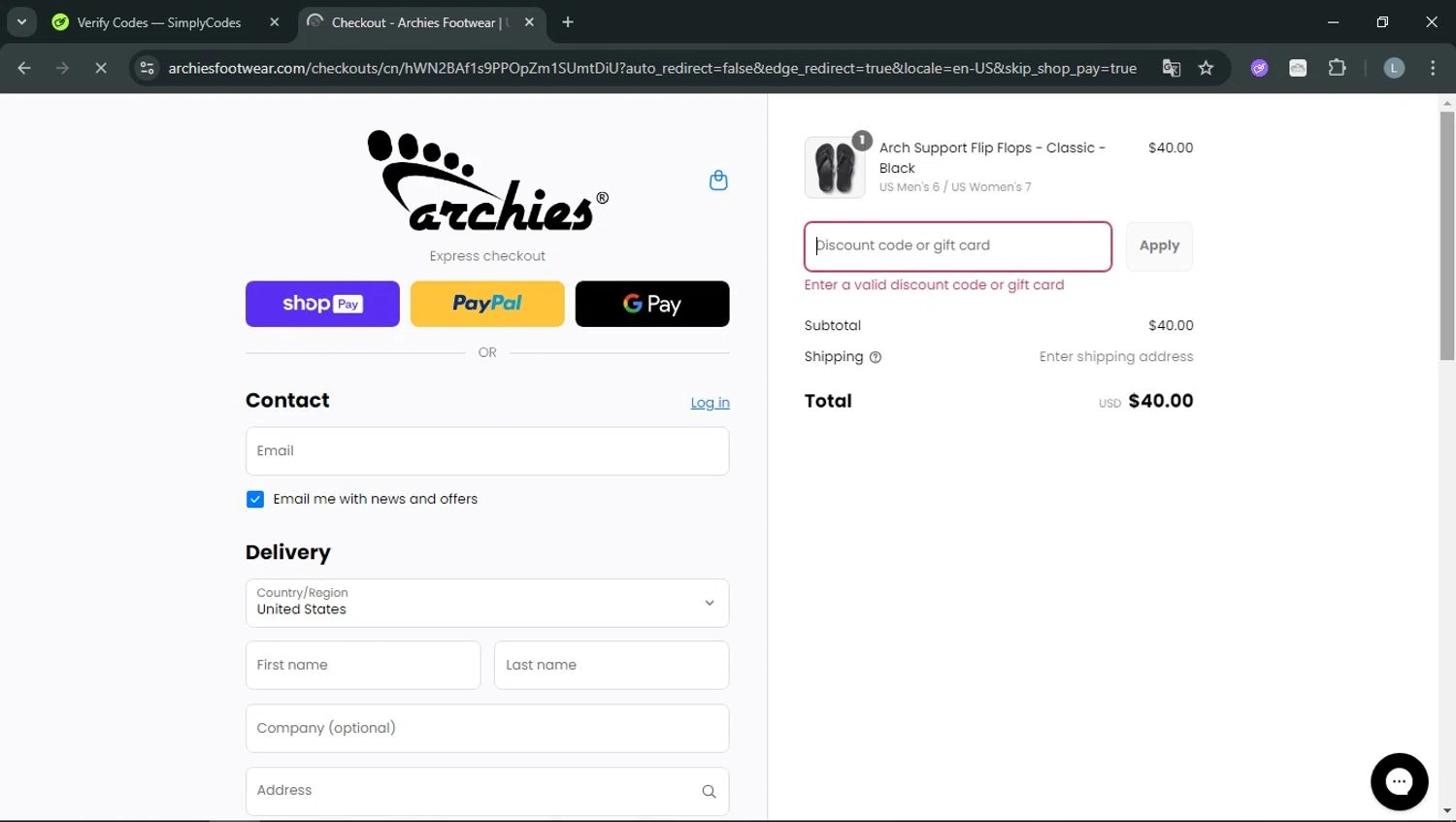Expand the Country/Region dropdown
Viewport: 1456px width, 822px height.
coord(487,603)
